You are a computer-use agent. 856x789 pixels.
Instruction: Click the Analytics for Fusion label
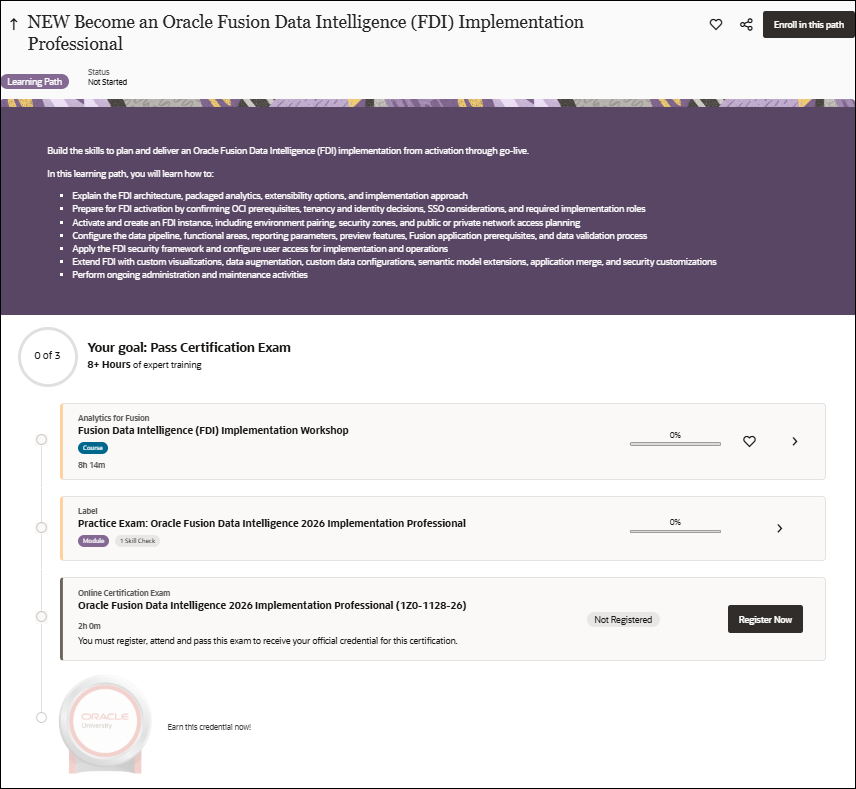[x=114, y=418]
